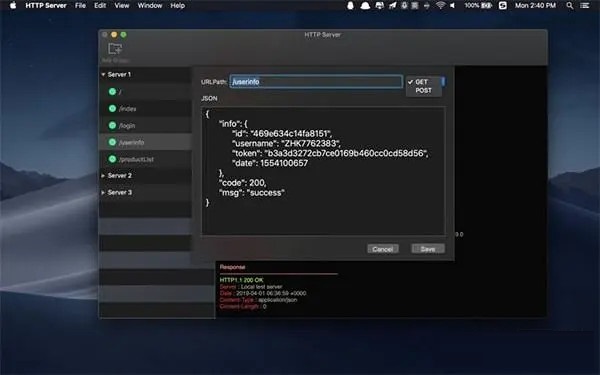This screenshot has height=375, width=600.
Task: Select the /userinfo route row
Action: coord(145,142)
